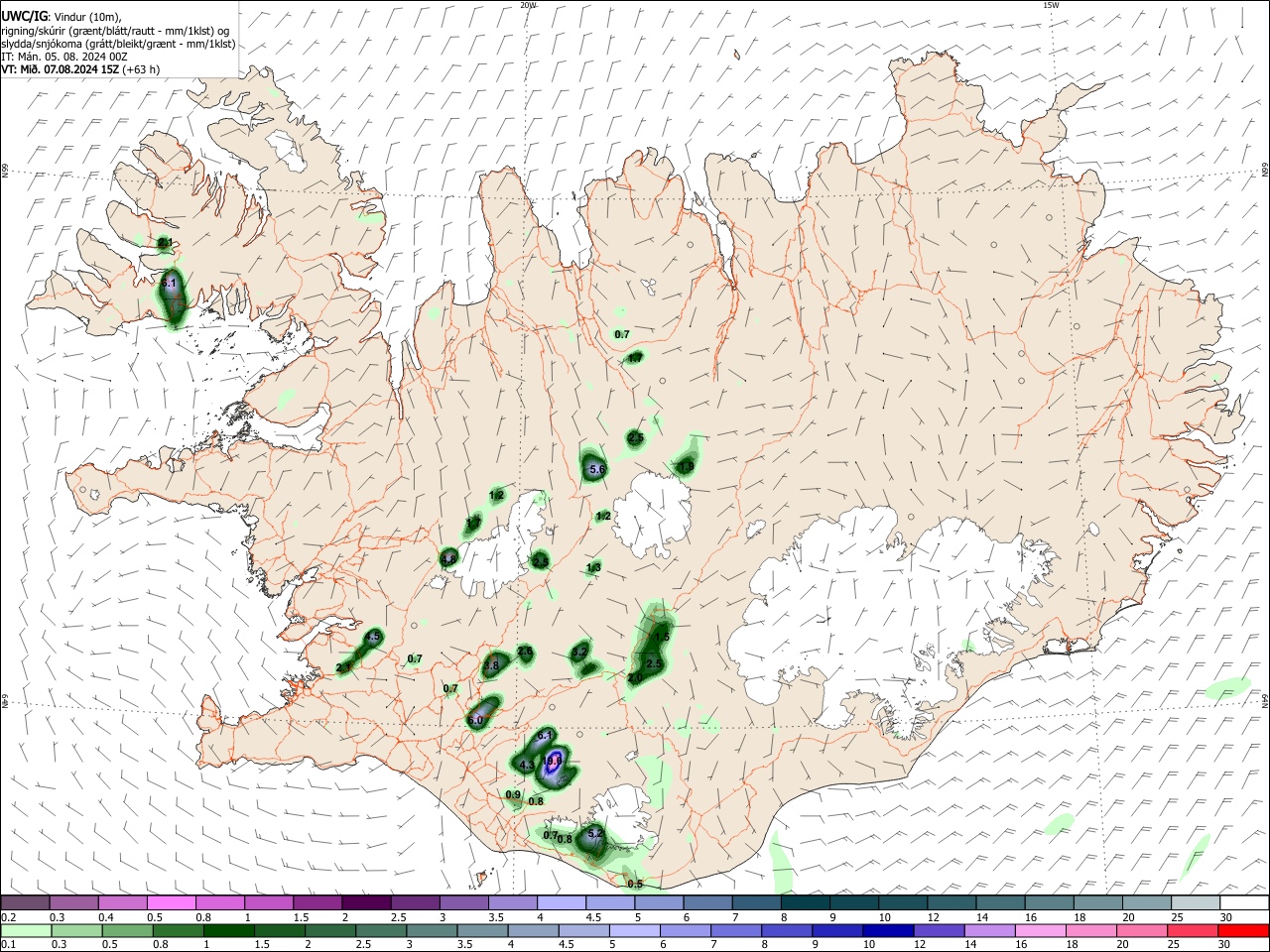The height and width of the screenshot is (952, 1270).
Task: Click the 0.9 precipitation value on the map
Action: tap(513, 795)
